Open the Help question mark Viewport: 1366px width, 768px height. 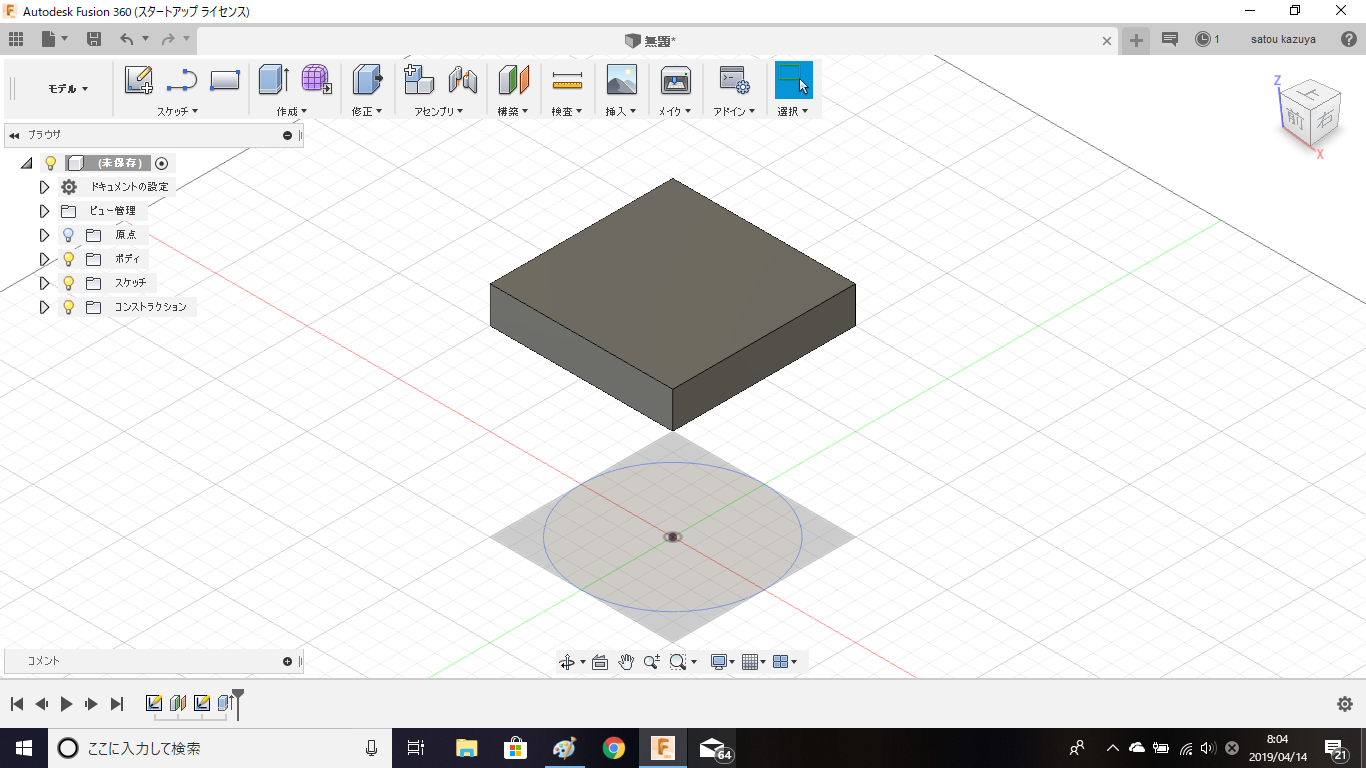(1348, 39)
